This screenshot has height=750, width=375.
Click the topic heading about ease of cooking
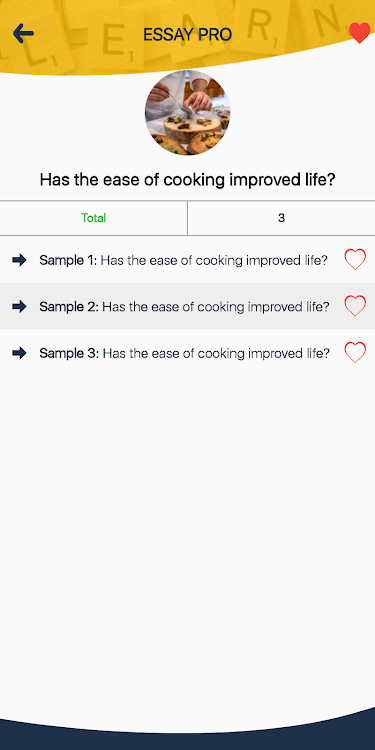pyautogui.click(x=188, y=180)
